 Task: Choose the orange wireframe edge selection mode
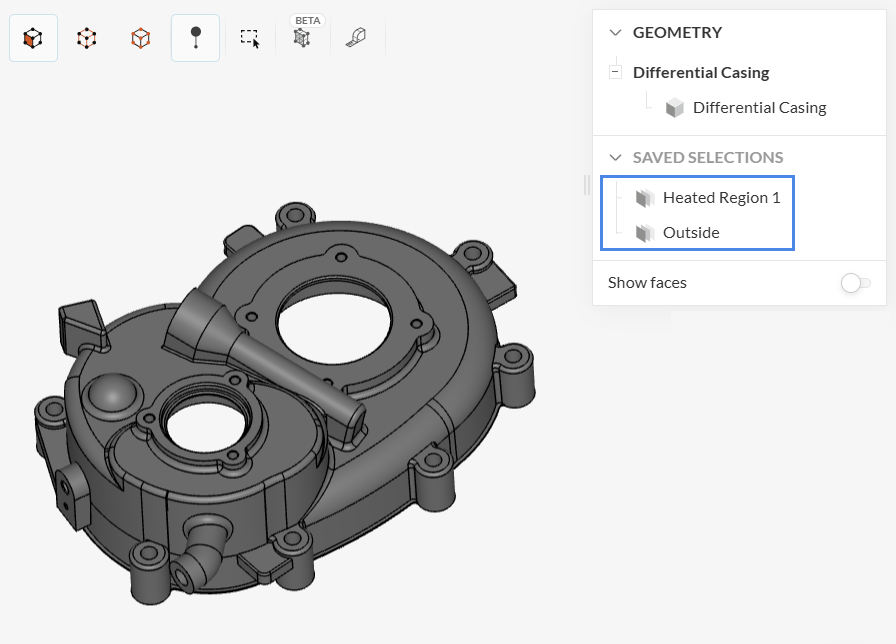coord(141,38)
